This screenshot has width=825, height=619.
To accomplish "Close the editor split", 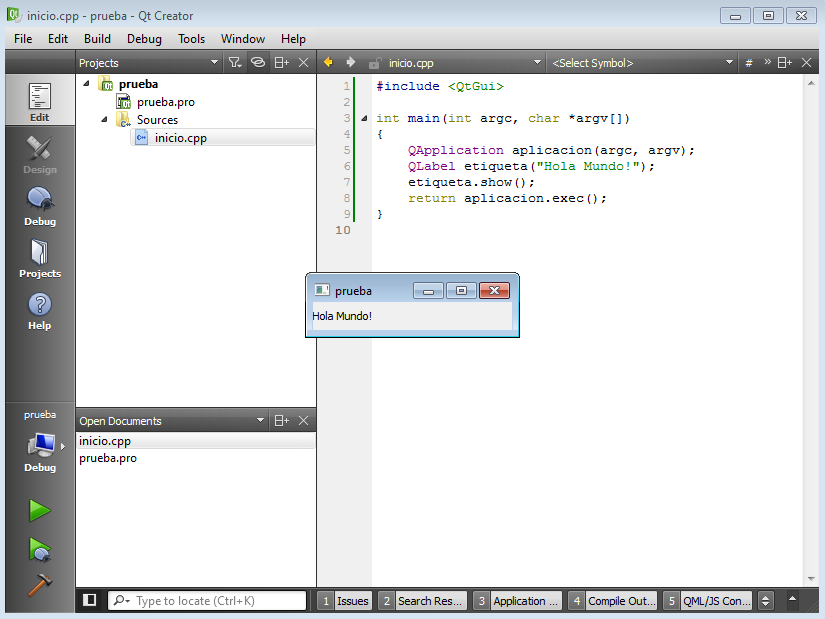I will point(806,63).
